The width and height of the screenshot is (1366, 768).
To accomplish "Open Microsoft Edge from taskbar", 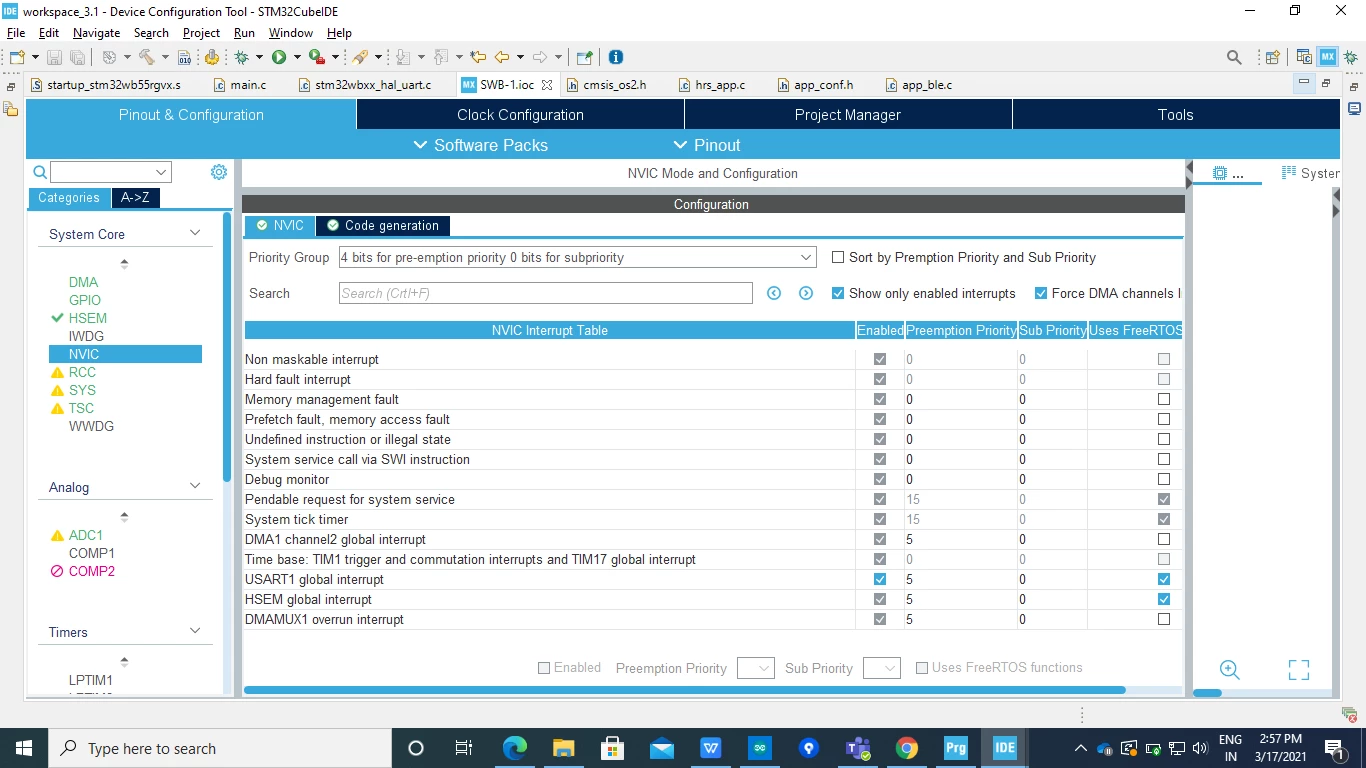I will tap(514, 748).
